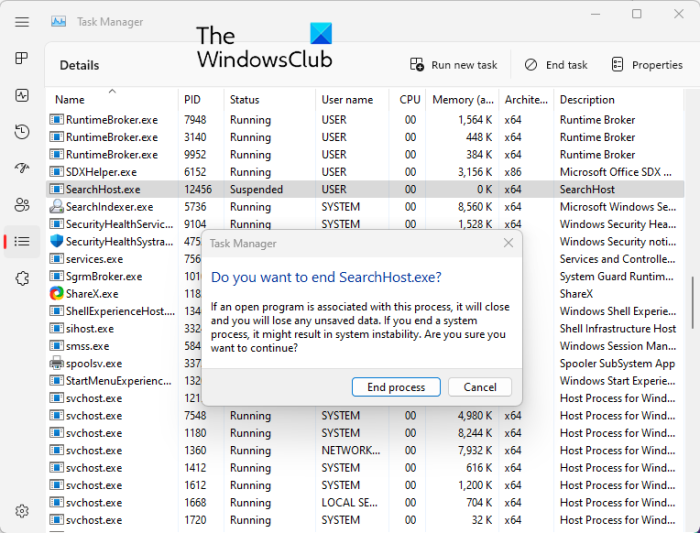Close the end process confirmation dialog
Viewport: 700px width, 533px height.
(508, 243)
